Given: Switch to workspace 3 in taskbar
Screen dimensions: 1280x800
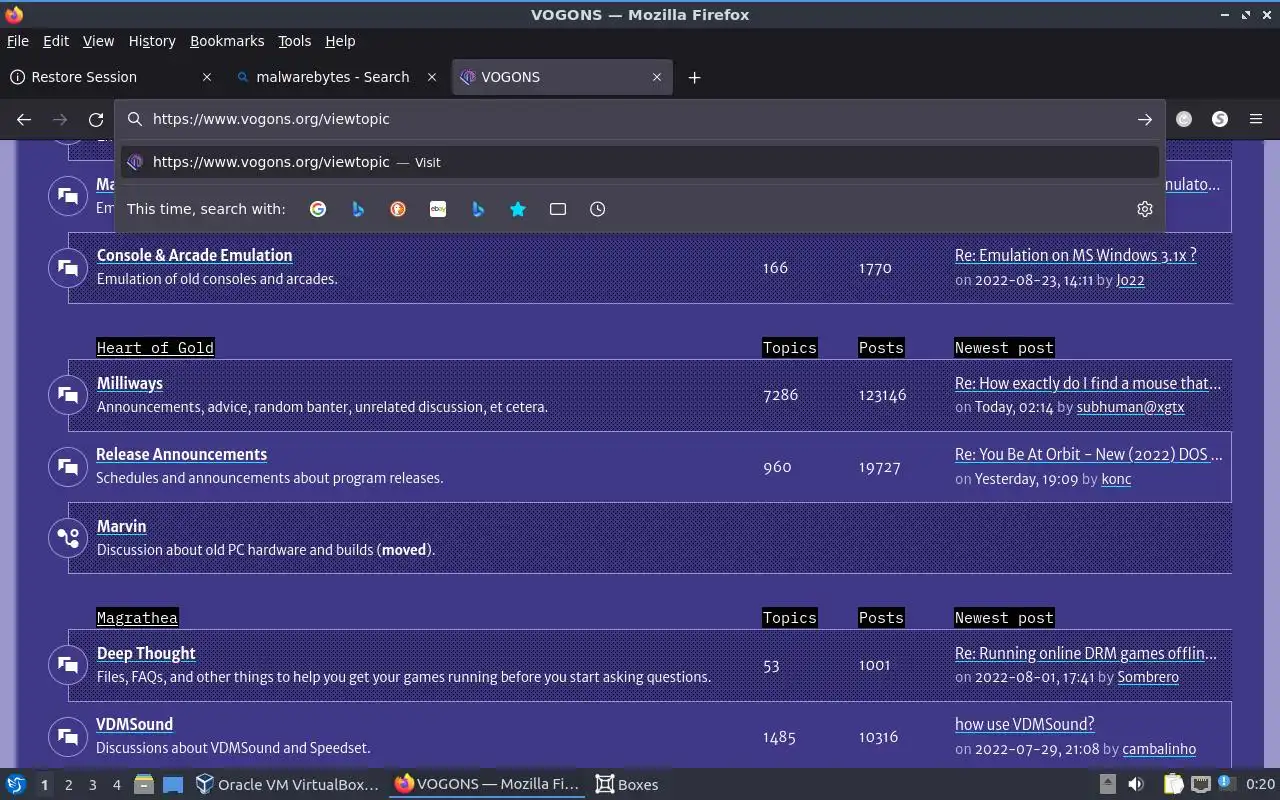Looking at the screenshot, I should 93,784.
